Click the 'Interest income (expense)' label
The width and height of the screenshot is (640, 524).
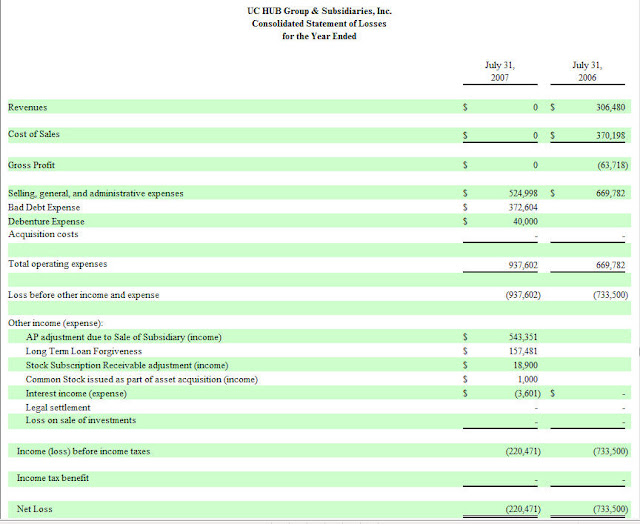pos(76,393)
